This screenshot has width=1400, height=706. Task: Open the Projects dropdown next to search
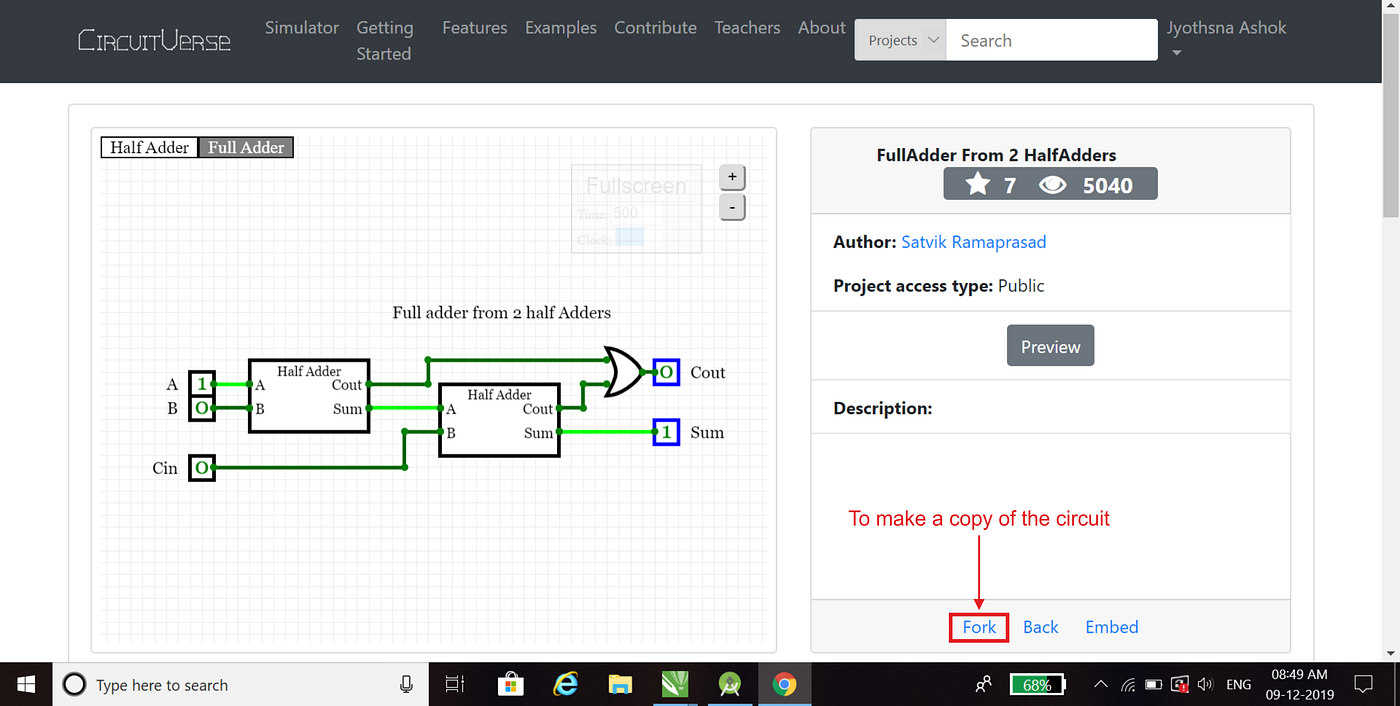tap(899, 39)
